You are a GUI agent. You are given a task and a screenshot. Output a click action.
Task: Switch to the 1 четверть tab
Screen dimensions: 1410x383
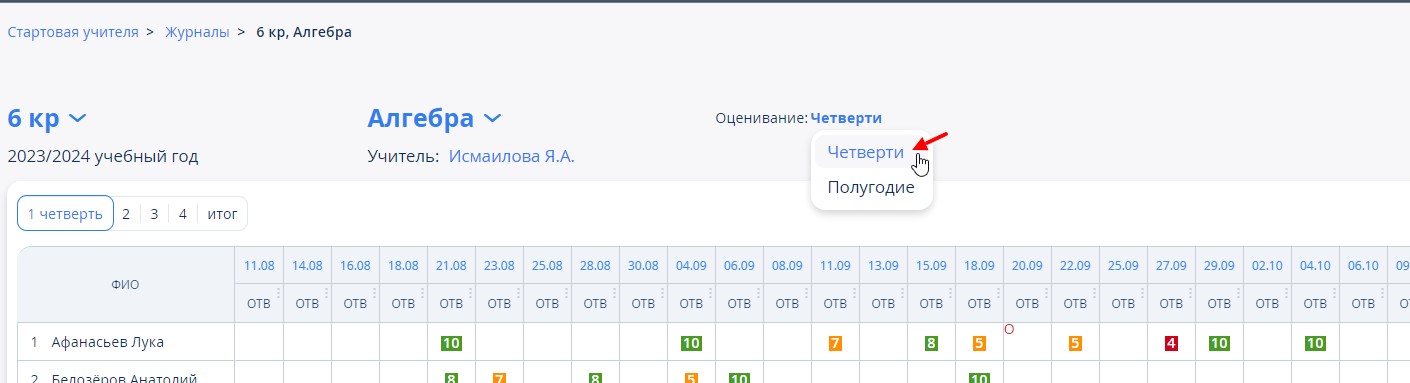click(65, 213)
